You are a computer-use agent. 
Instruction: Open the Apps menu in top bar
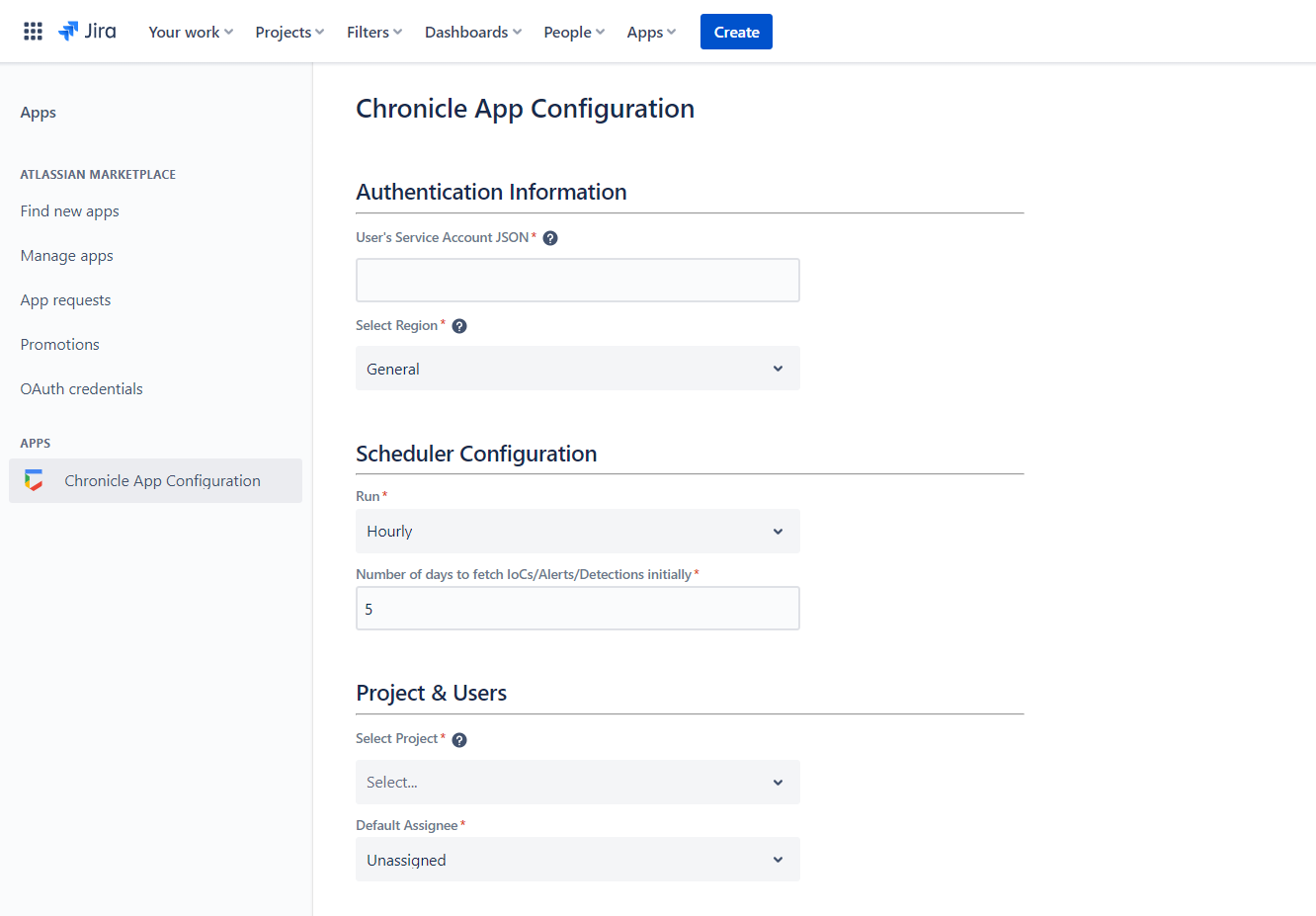click(651, 32)
